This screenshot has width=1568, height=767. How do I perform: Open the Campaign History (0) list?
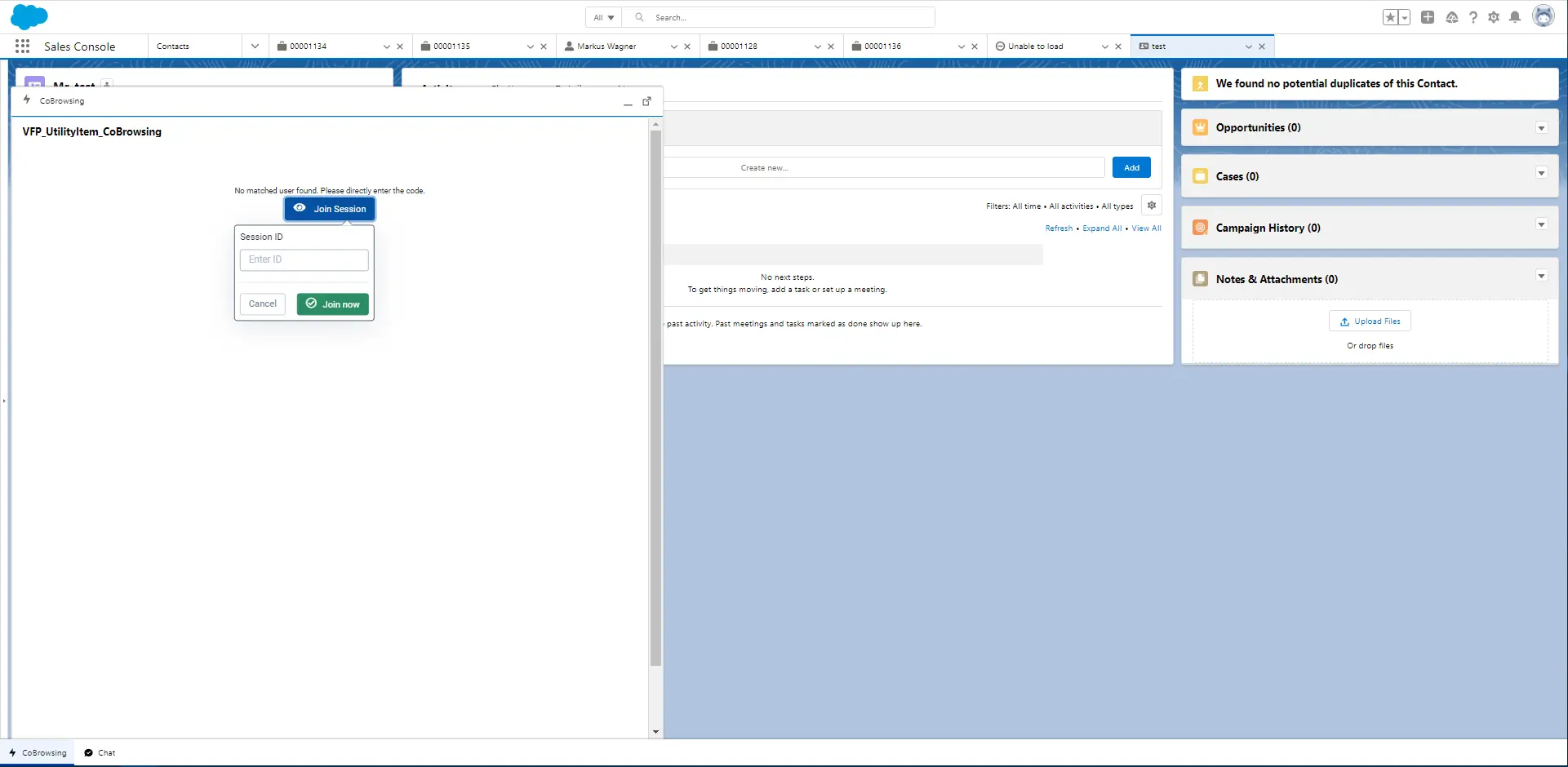point(1268,228)
